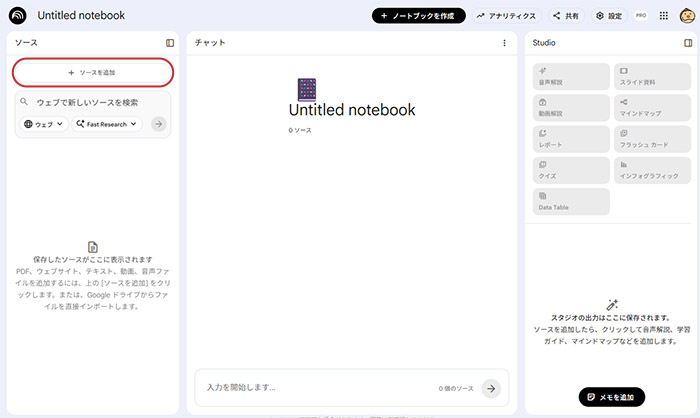Select マインドマップ tile

[x=652, y=108]
